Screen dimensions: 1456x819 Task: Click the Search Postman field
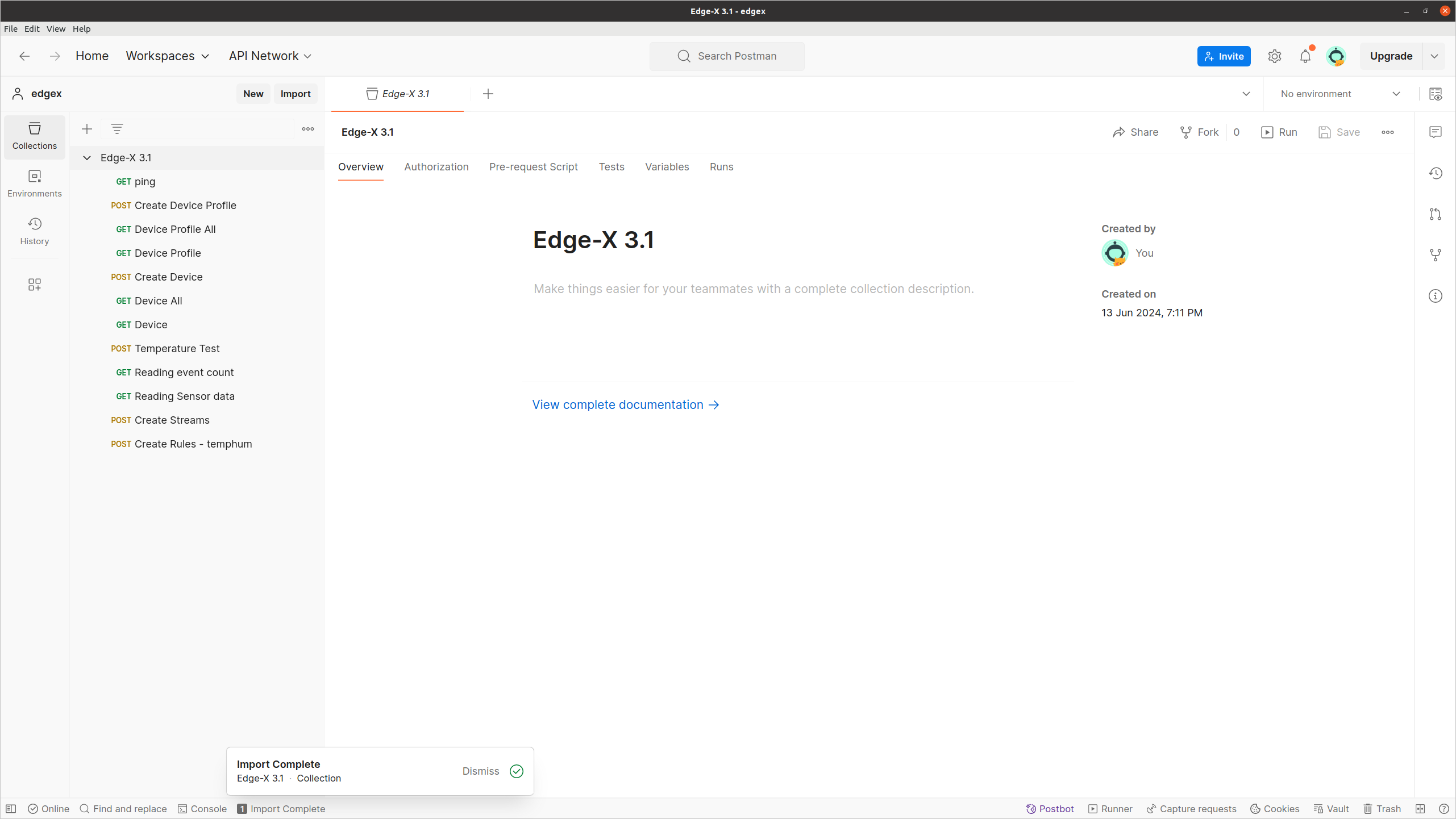[727, 56]
